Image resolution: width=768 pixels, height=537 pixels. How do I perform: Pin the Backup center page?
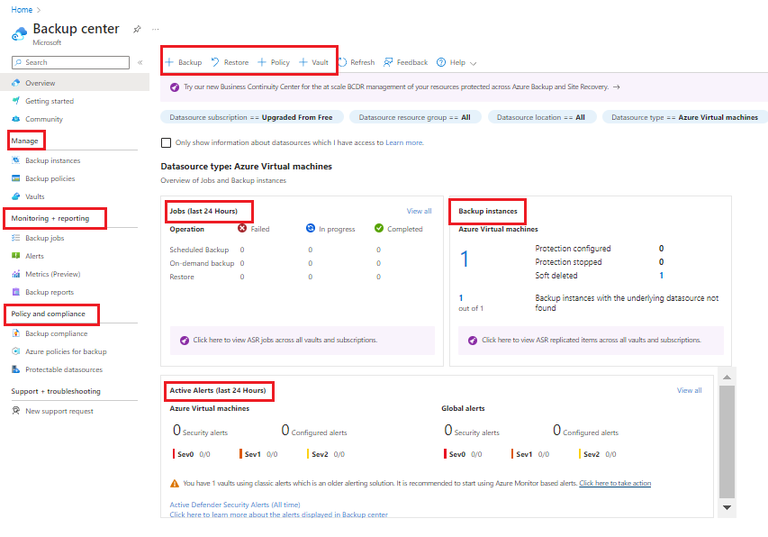[x=137, y=29]
